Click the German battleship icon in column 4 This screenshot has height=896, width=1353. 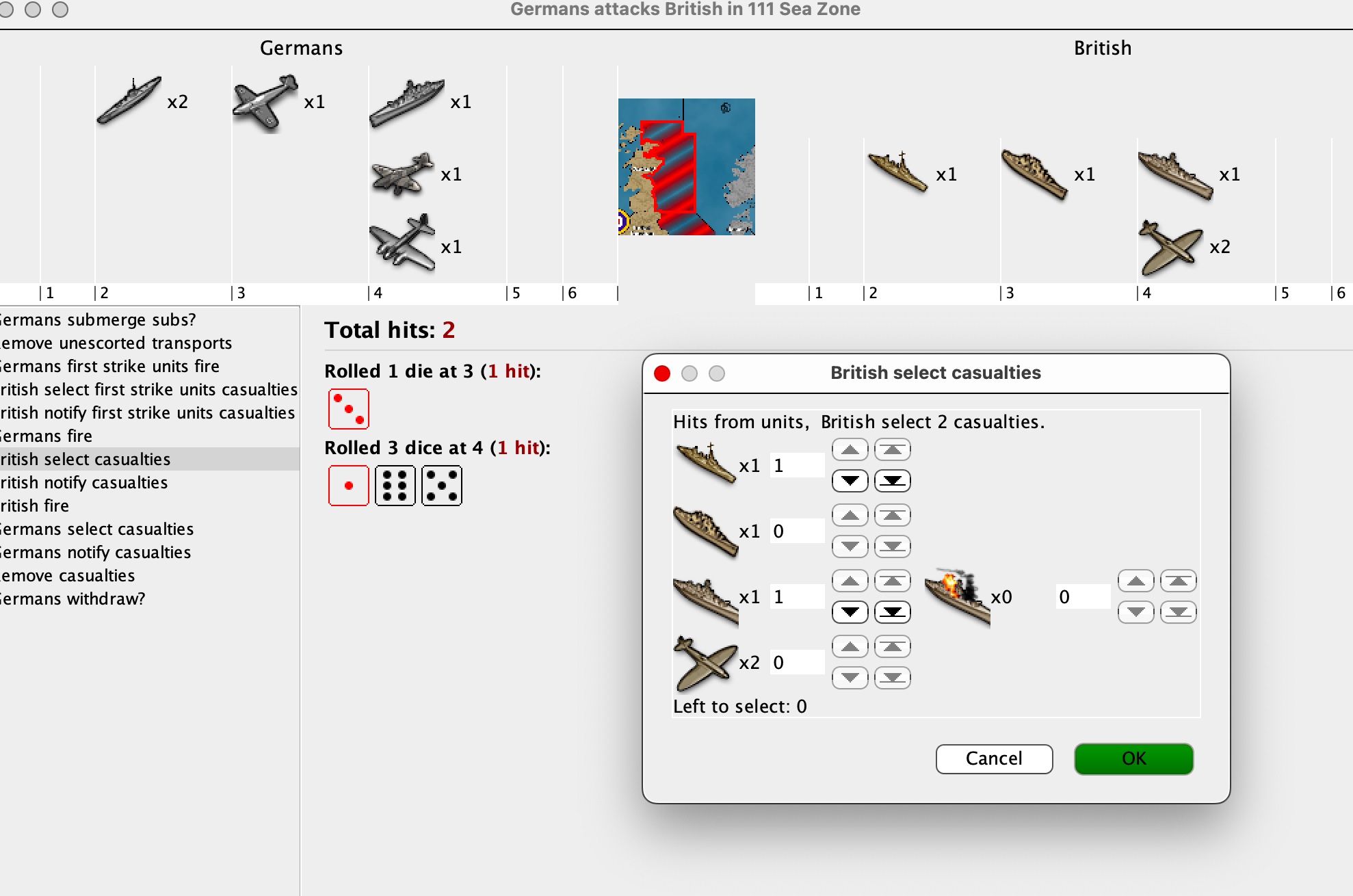(406, 103)
